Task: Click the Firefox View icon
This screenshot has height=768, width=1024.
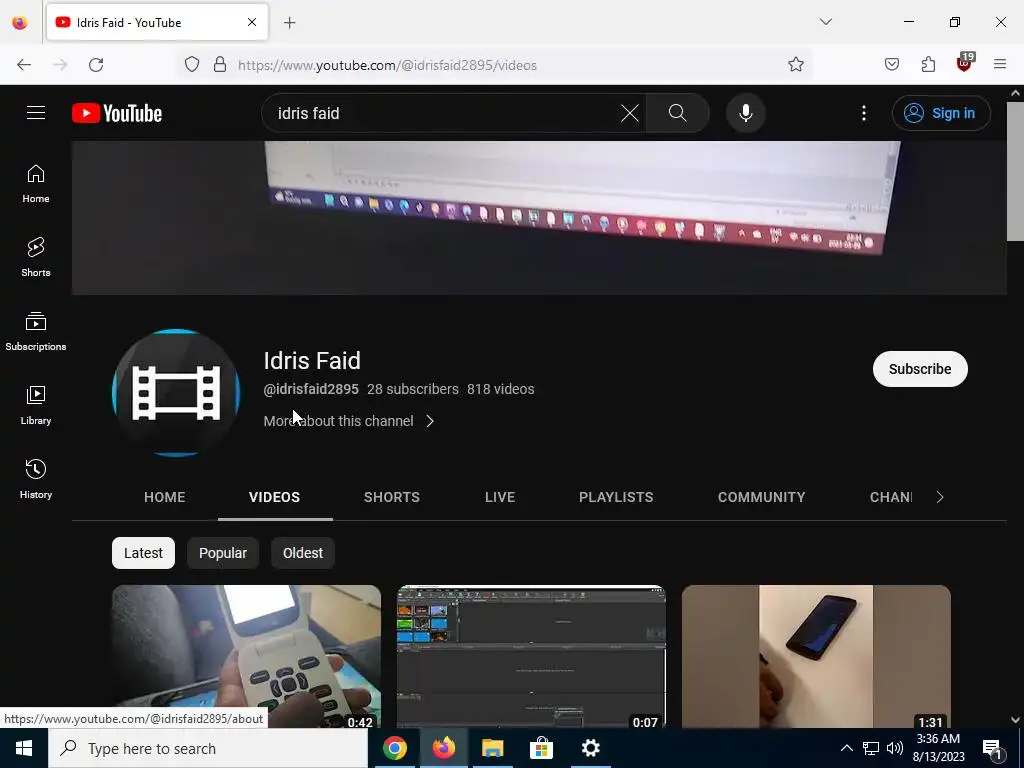Action: click(20, 23)
